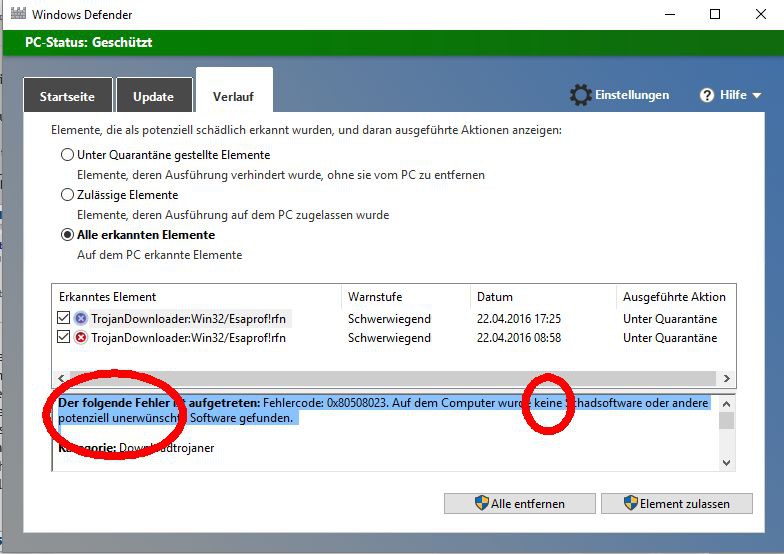Click down arrow of details pane scrollbar
The width and height of the screenshot is (784, 554).
726,463
